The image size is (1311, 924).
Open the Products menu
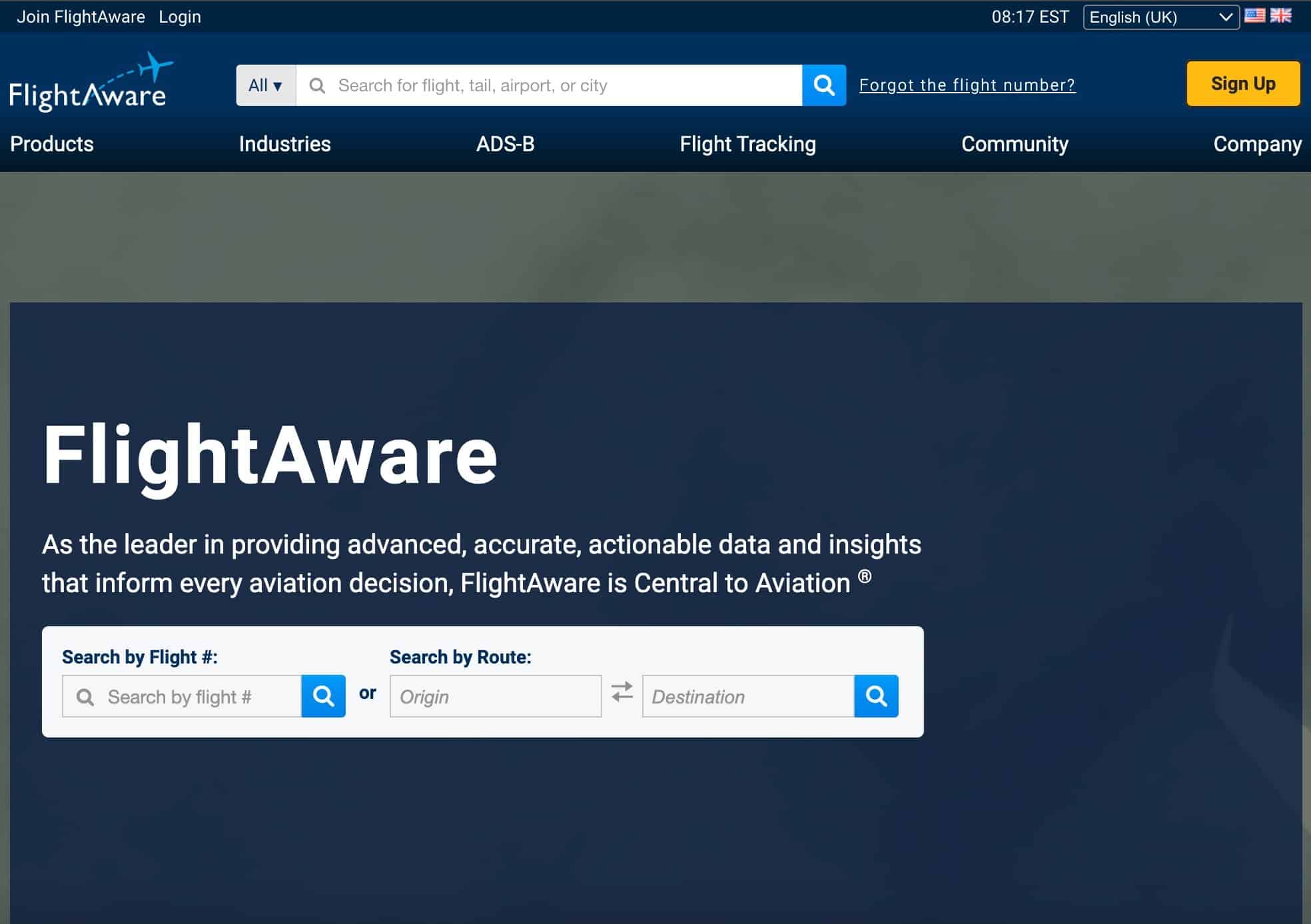click(52, 144)
